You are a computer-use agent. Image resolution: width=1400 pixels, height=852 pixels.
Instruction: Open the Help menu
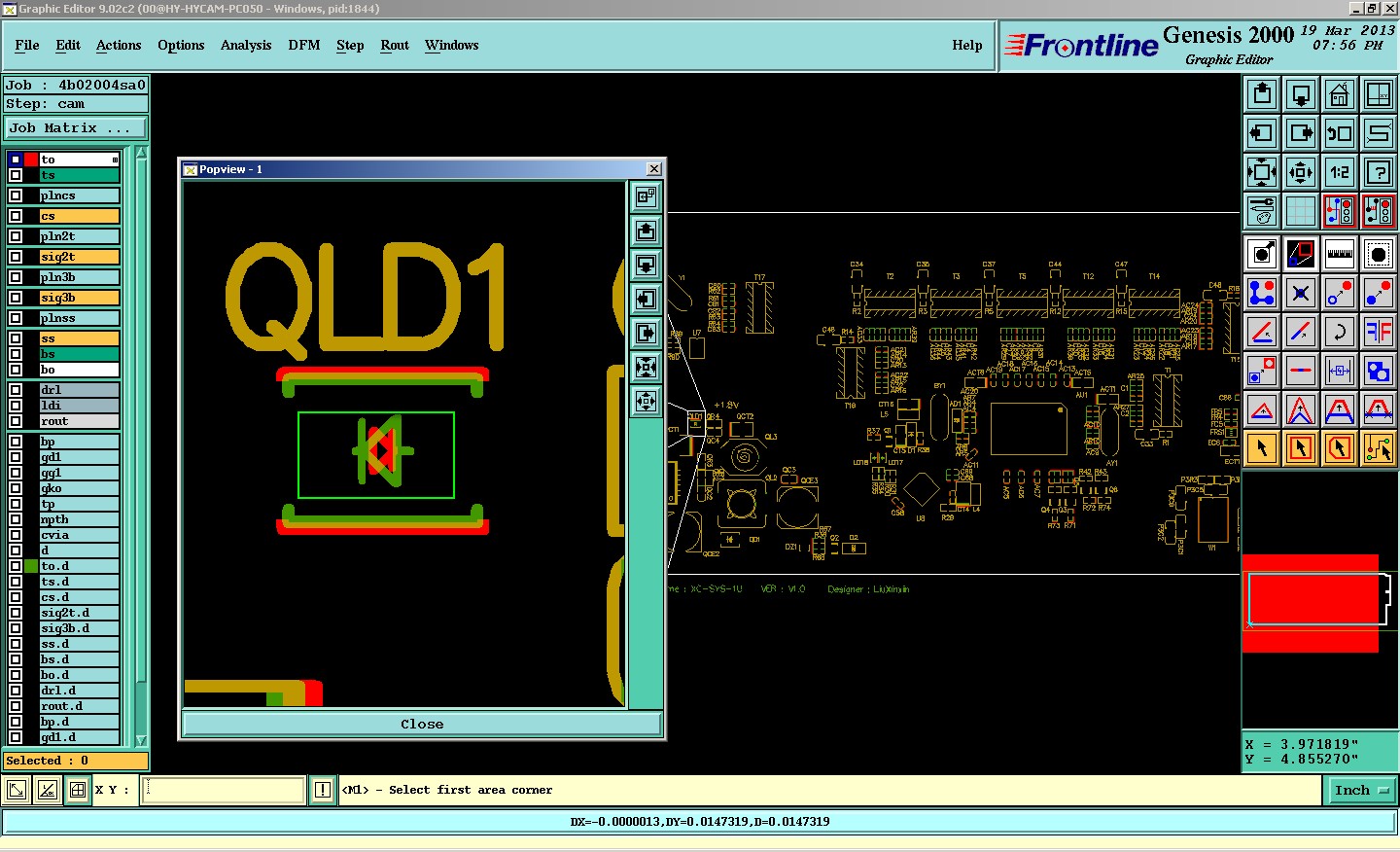coord(967,45)
